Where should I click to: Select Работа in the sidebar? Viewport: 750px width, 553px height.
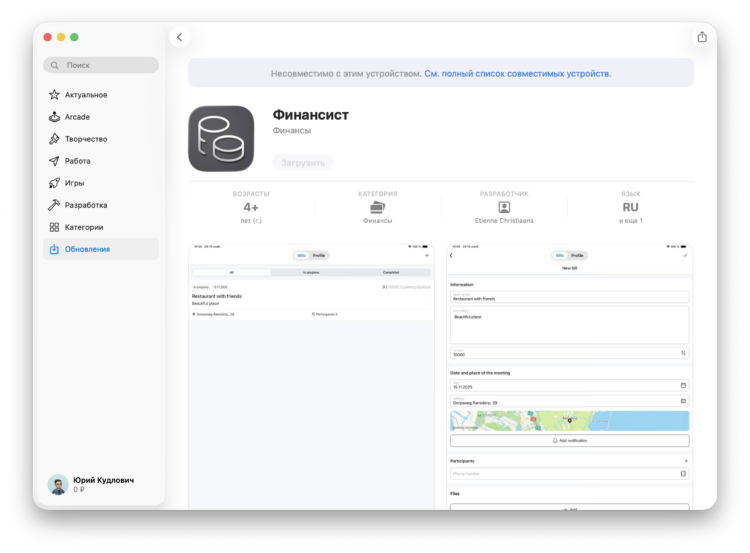[77, 161]
